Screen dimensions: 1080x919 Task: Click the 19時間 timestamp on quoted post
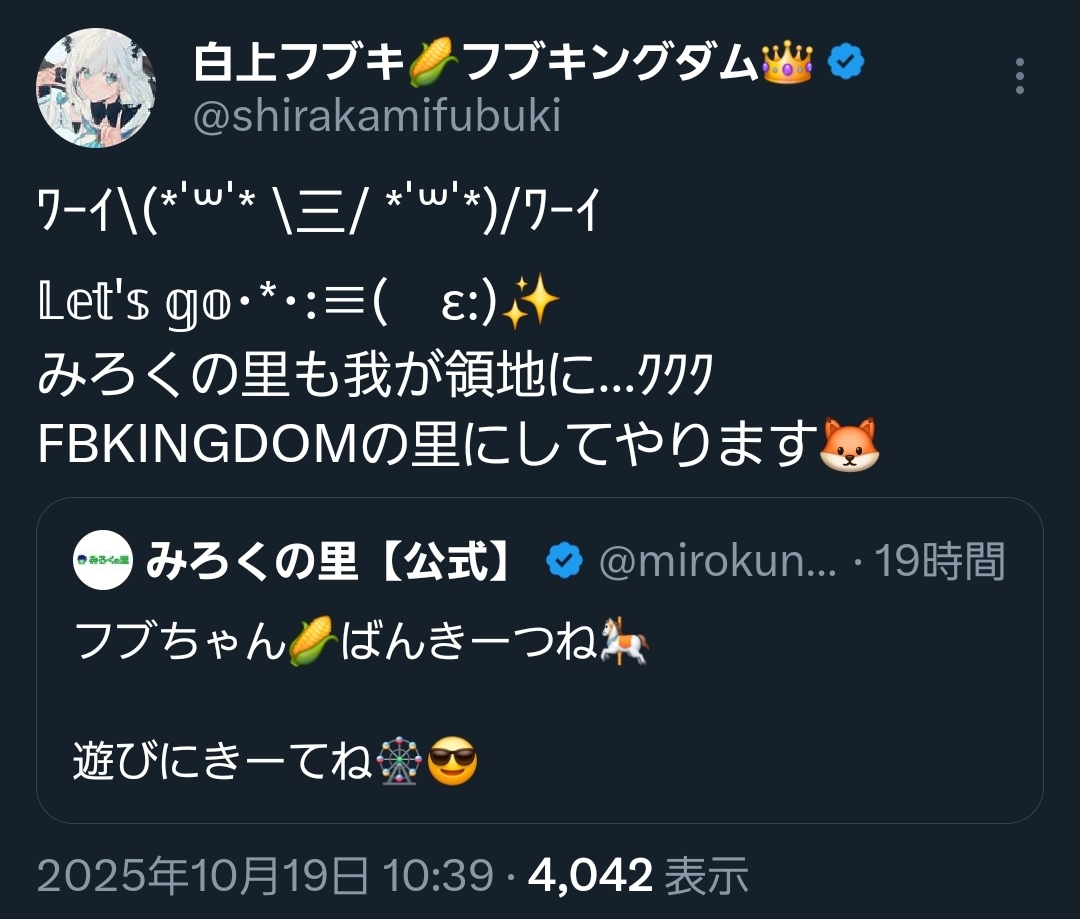tap(939, 561)
